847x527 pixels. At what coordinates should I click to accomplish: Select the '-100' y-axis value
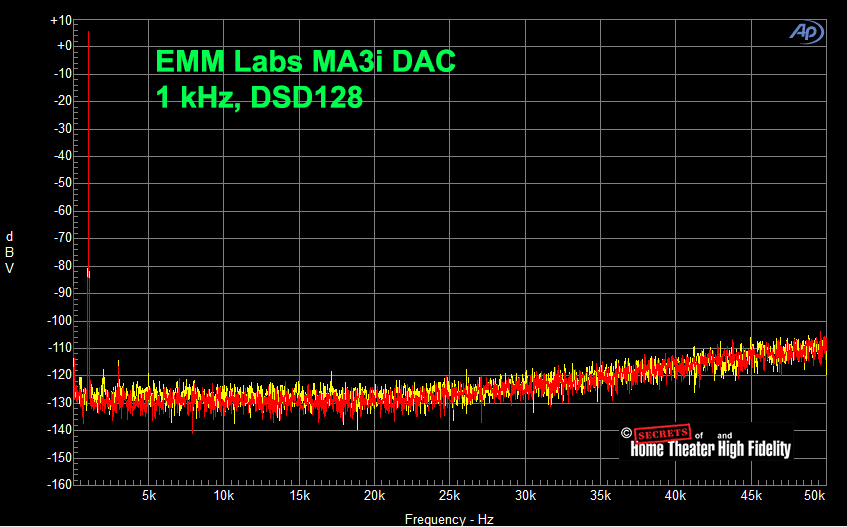[59, 321]
